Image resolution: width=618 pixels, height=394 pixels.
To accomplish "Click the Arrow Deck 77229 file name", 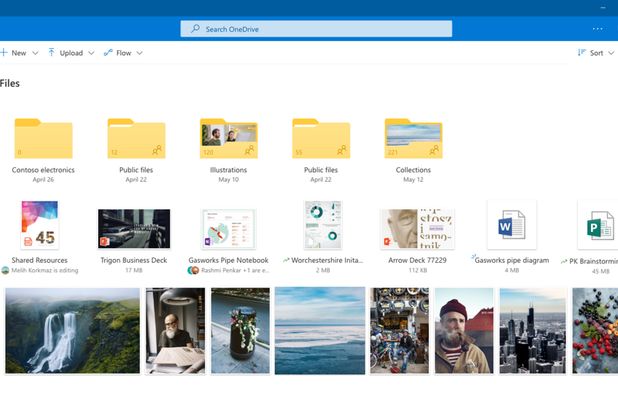I will tap(417, 260).
